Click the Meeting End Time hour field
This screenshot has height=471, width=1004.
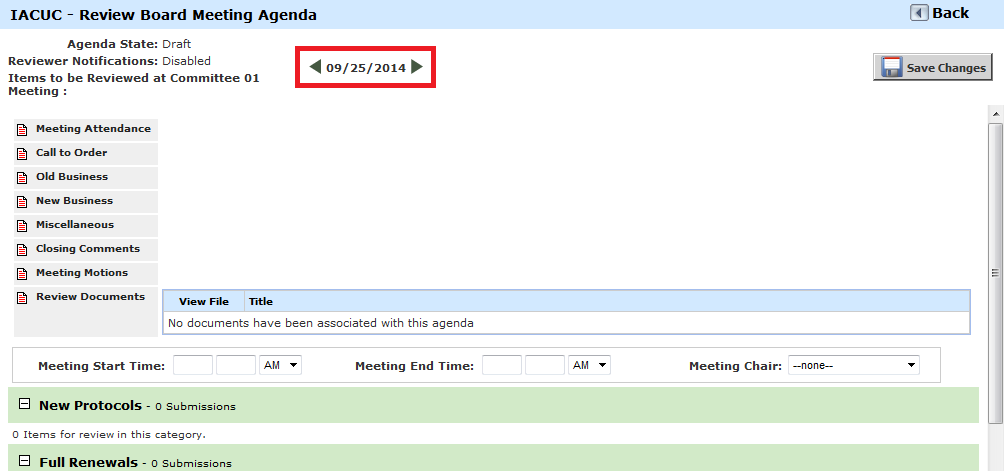(502, 365)
